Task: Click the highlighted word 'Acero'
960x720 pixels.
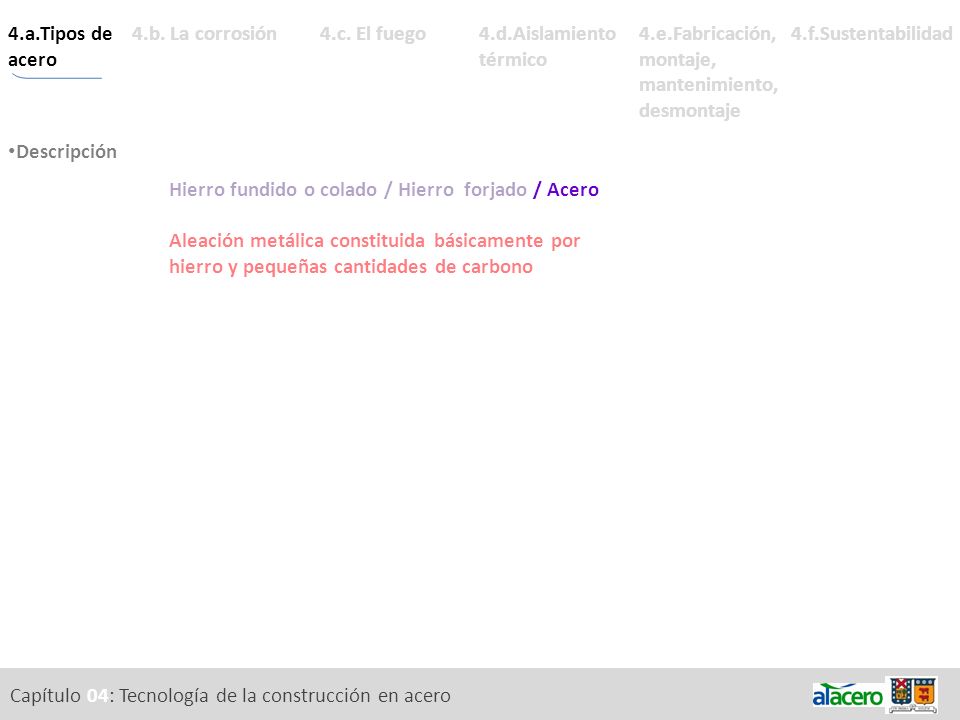Action: point(573,190)
